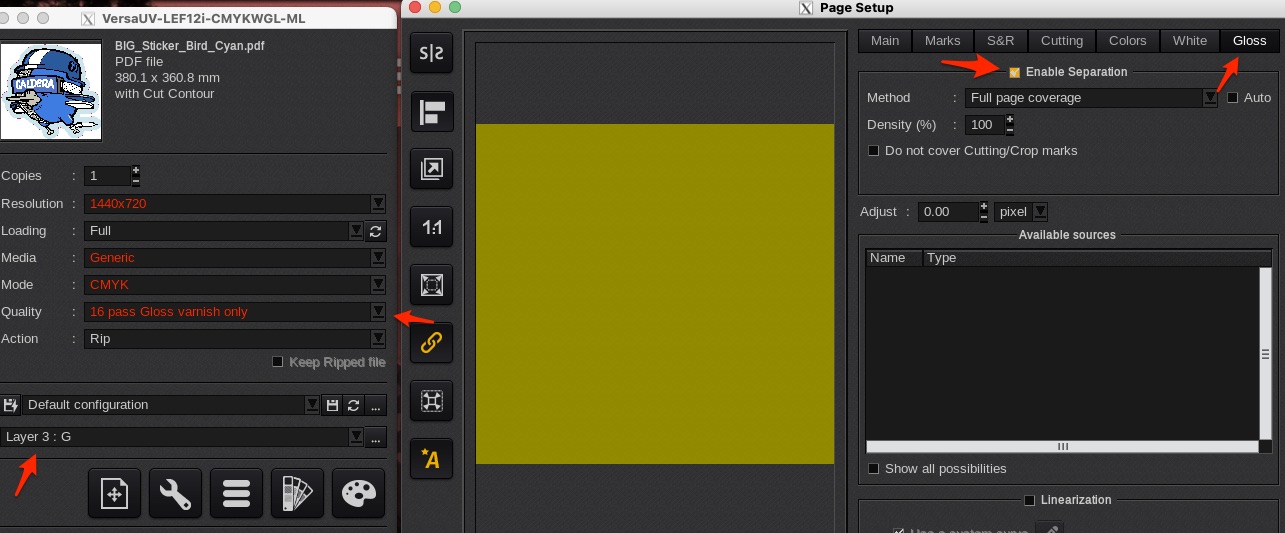Click the align left icon button
This screenshot has width=1285, height=533.
pos(432,112)
